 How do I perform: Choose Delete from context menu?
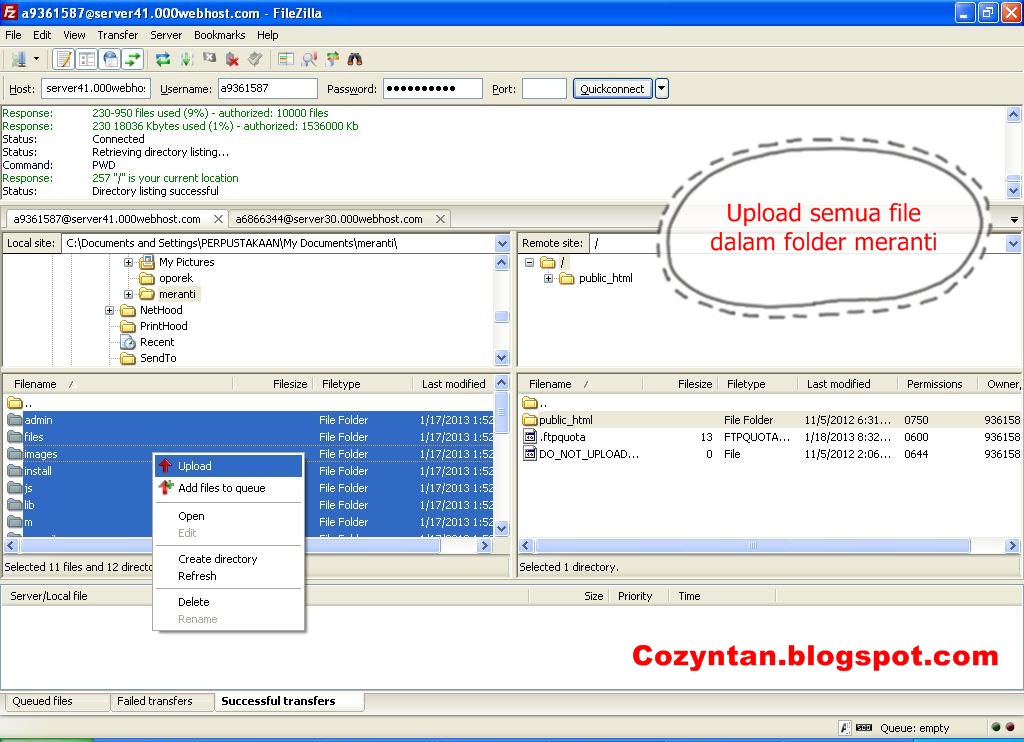pos(229,602)
